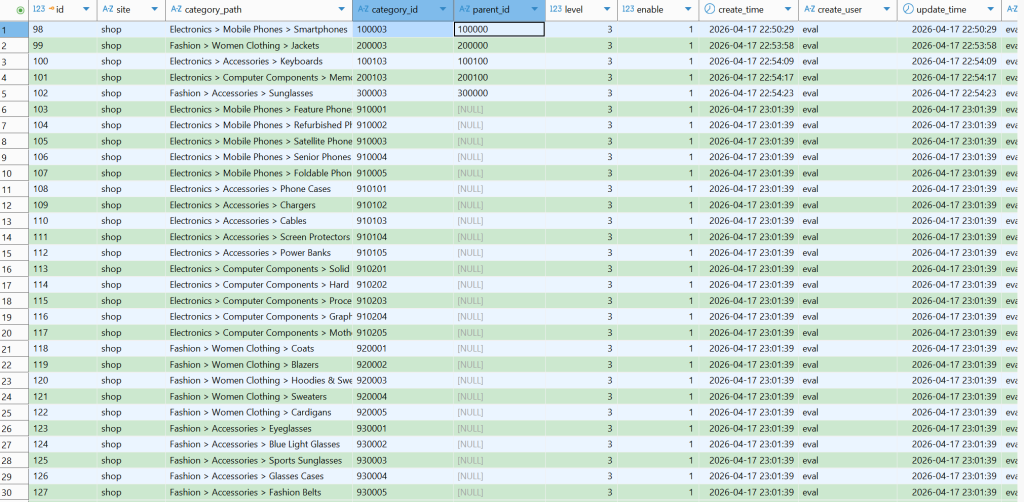This screenshot has width=1024, height=502.
Task: Click the numeric type icon beside level
Action: click(555, 10)
